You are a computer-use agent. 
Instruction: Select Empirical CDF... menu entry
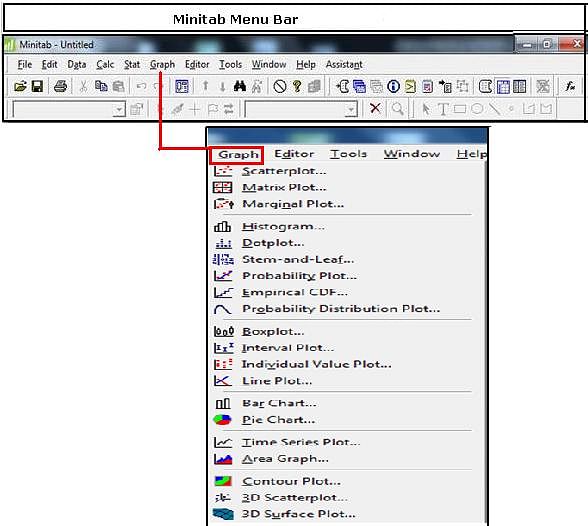[x=295, y=292]
